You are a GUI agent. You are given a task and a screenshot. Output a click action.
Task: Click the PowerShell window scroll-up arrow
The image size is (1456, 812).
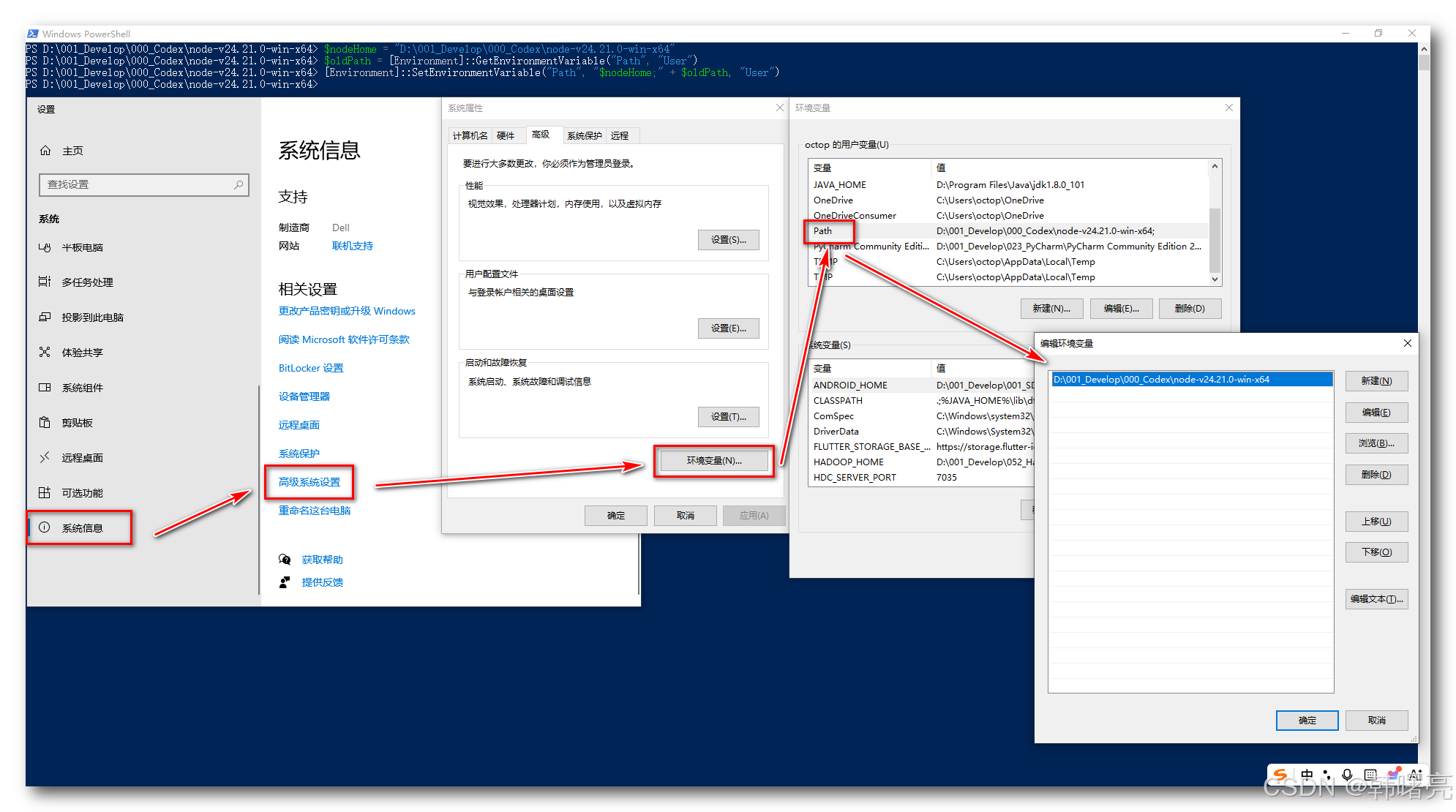coord(1424,49)
